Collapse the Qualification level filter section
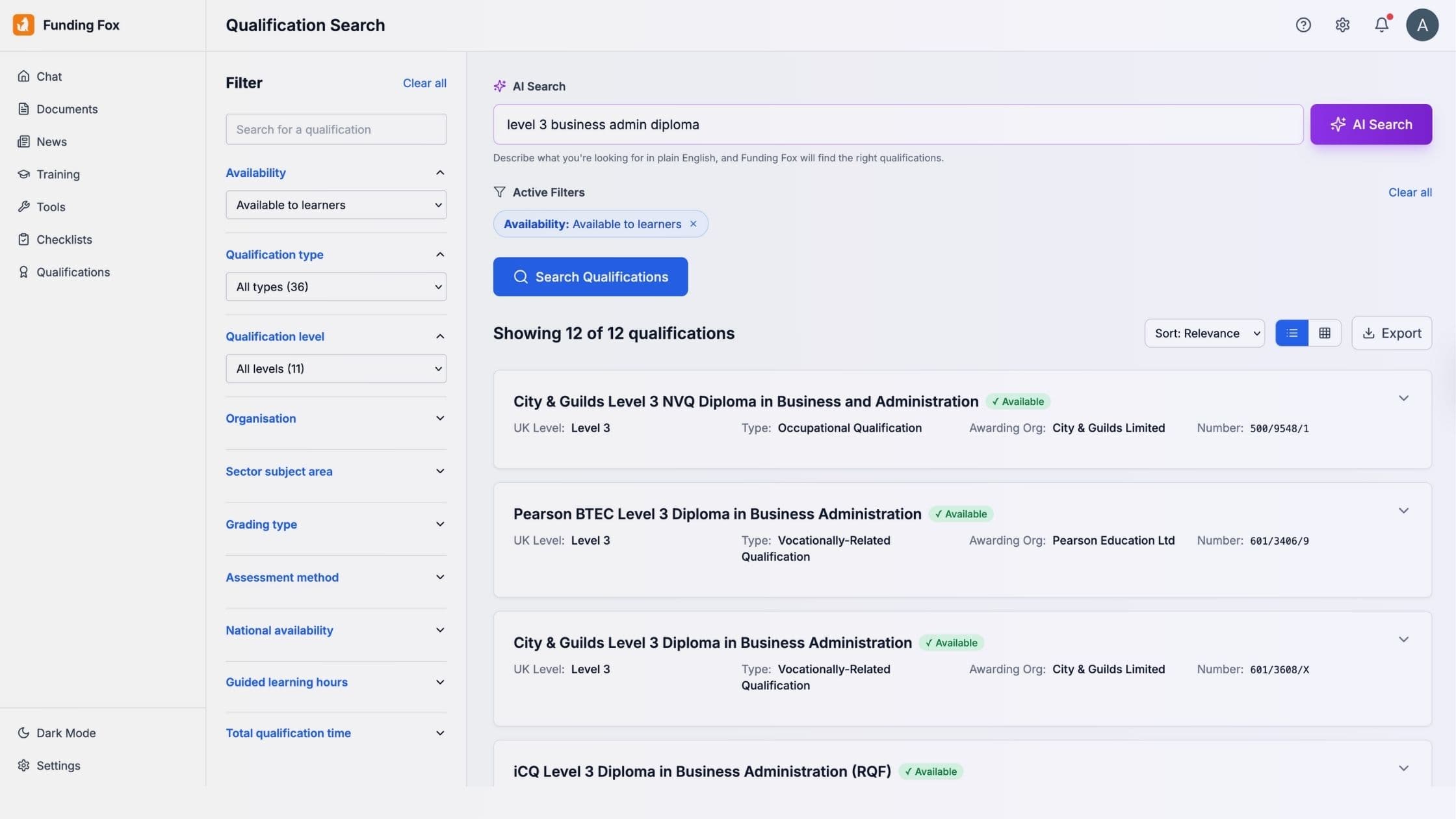 click(440, 336)
